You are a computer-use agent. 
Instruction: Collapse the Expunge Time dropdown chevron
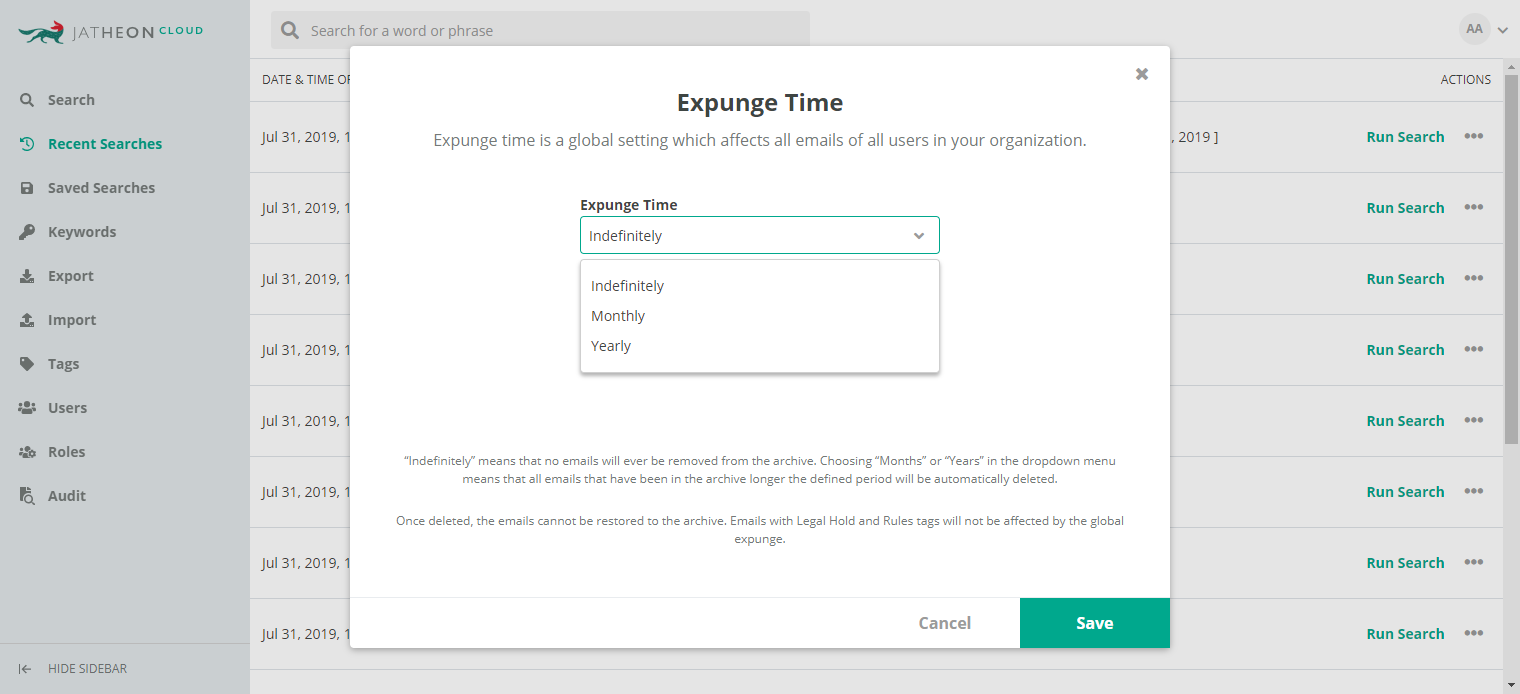tap(919, 236)
